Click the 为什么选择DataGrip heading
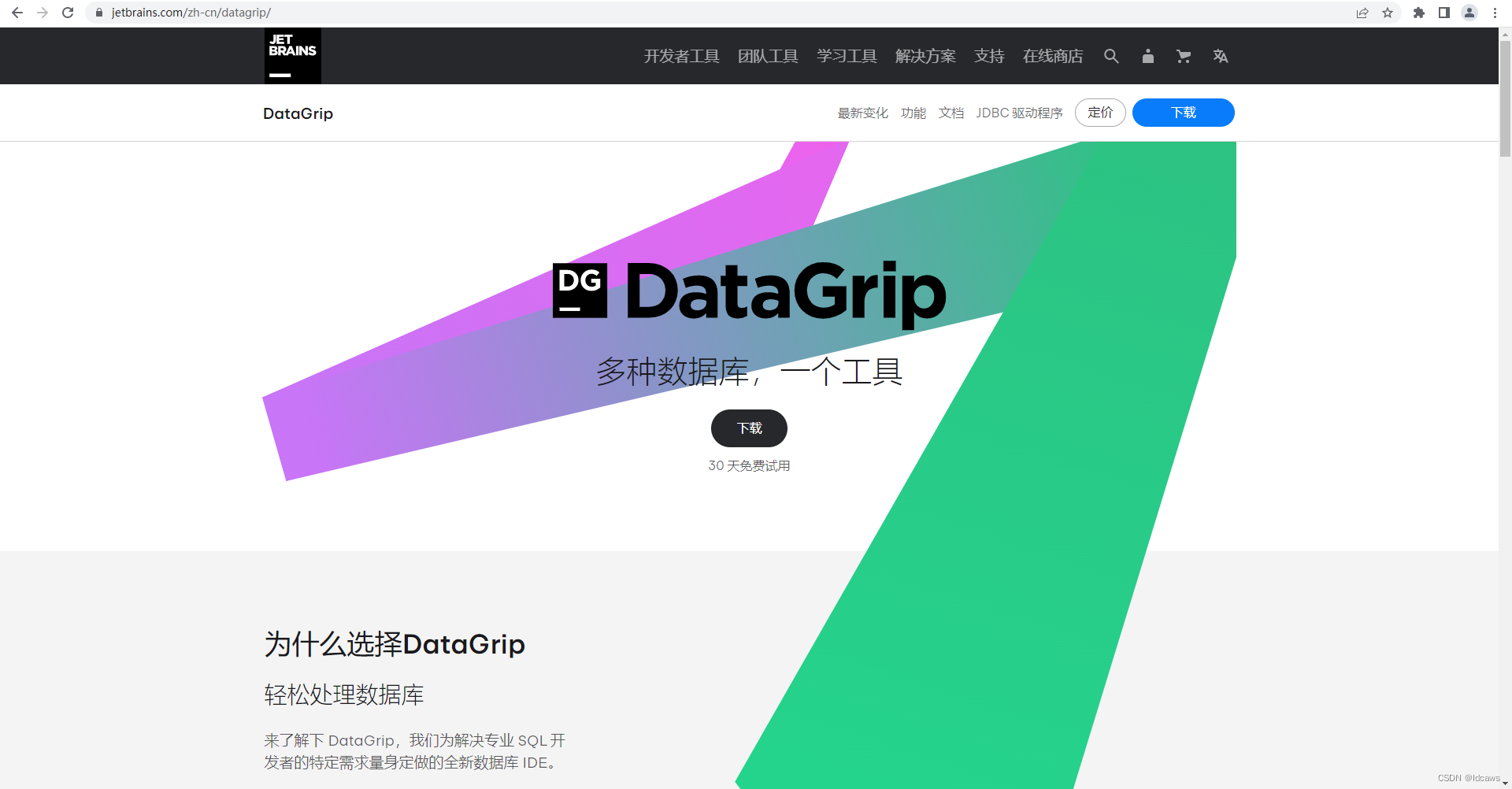Viewport: 1512px width, 789px height. point(395,644)
